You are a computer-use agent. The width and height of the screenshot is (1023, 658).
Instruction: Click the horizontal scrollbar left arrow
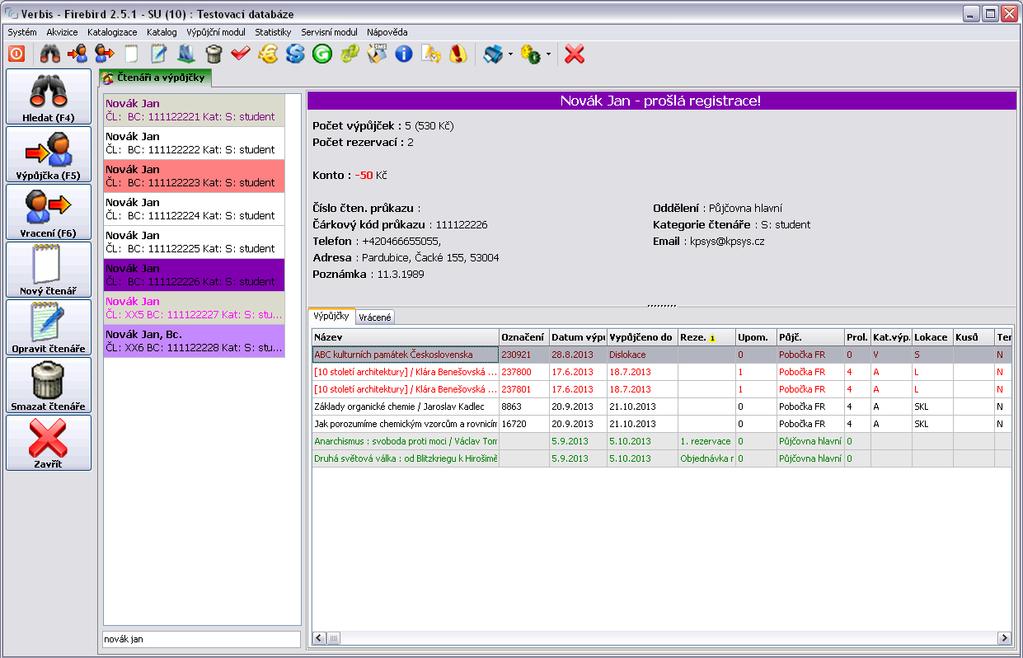(x=319, y=638)
